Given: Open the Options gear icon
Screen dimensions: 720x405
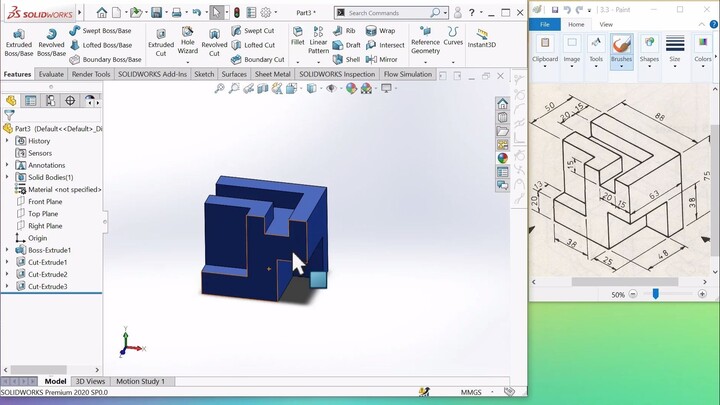Looking at the screenshot, I should (x=265, y=13).
